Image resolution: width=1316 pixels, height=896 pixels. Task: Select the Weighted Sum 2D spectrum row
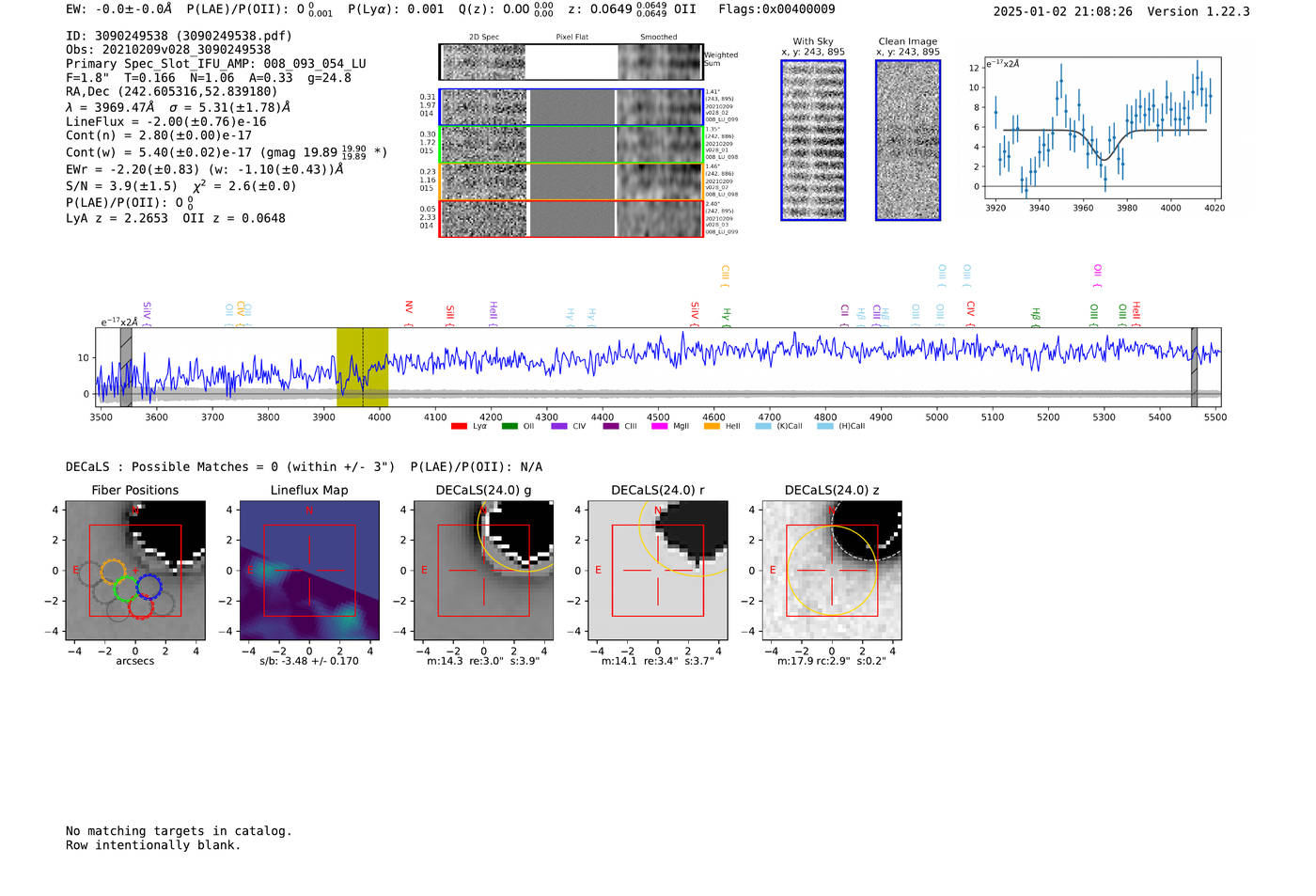pos(571,62)
